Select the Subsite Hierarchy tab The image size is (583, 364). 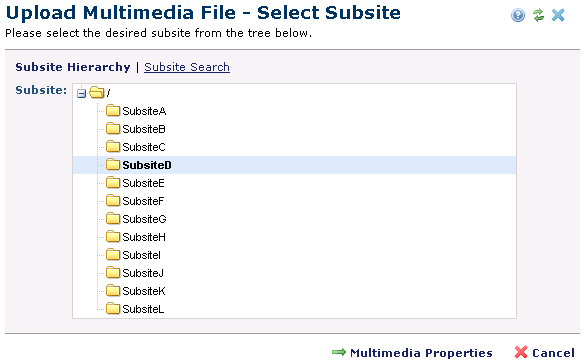click(x=73, y=67)
